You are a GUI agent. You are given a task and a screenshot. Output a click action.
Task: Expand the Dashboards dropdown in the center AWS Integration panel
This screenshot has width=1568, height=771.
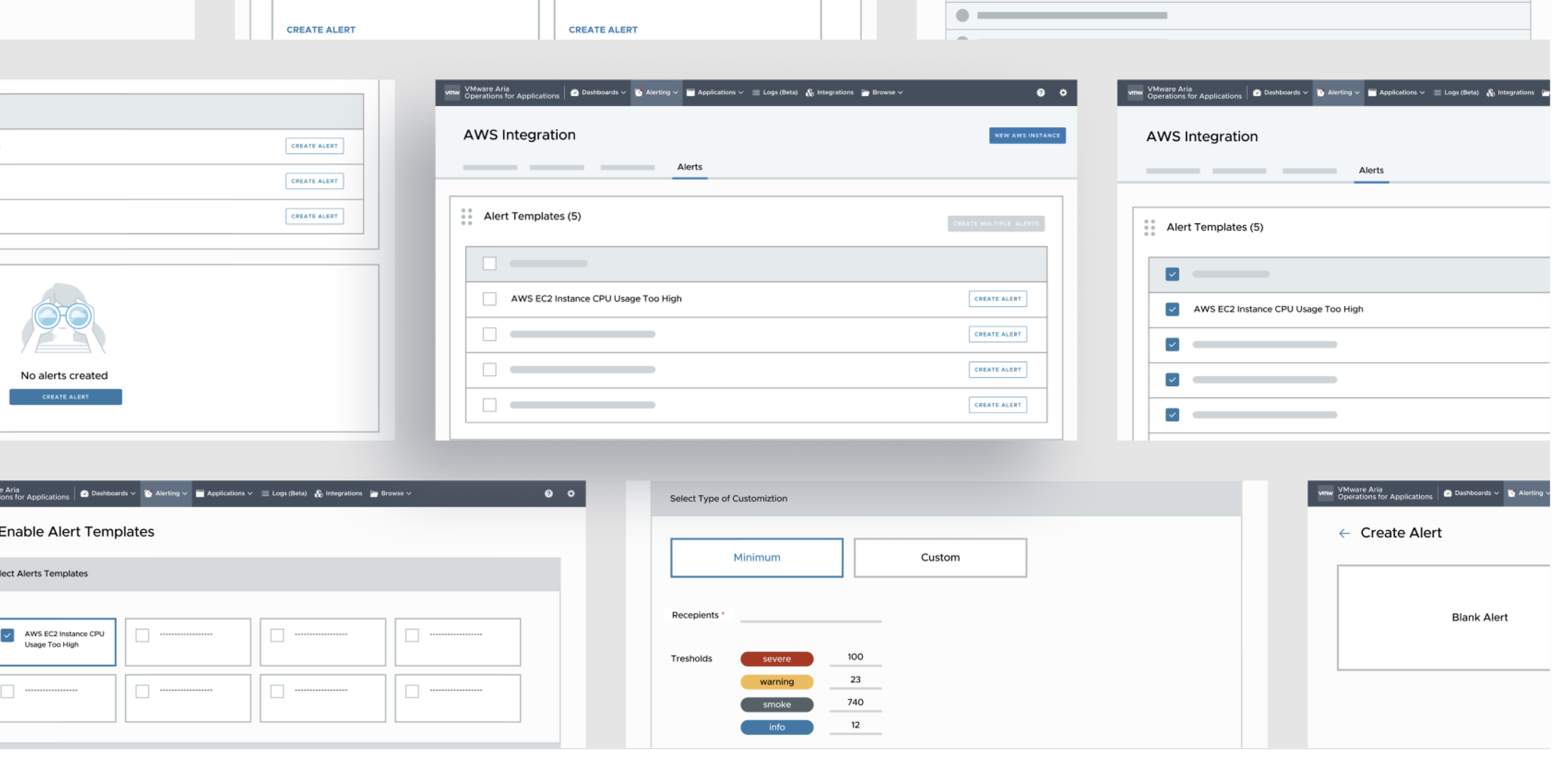pyautogui.click(x=598, y=93)
